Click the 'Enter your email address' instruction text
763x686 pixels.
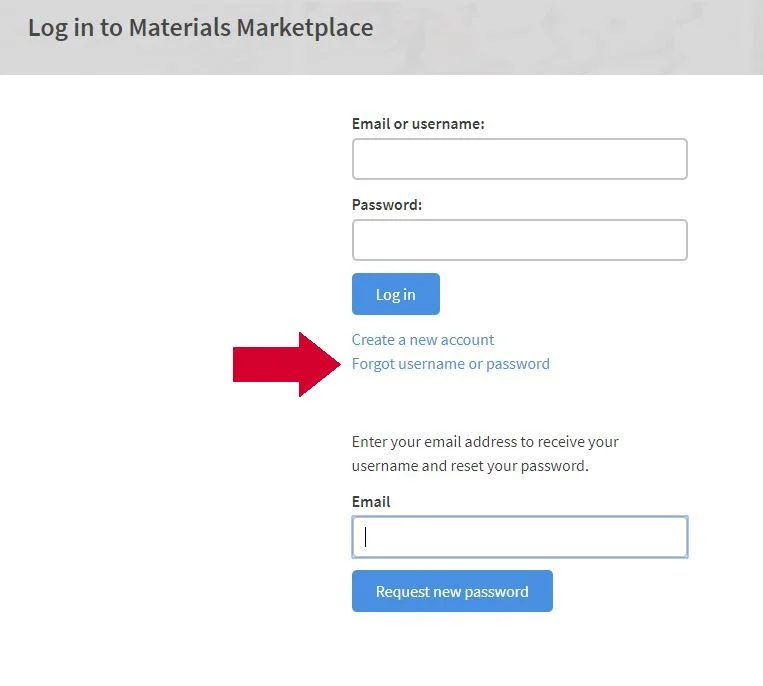(485, 453)
